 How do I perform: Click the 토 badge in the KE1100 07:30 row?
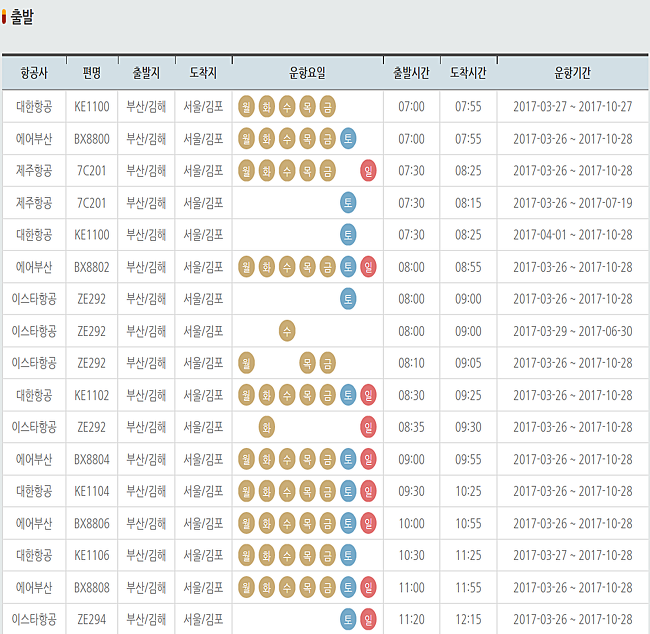tap(348, 235)
